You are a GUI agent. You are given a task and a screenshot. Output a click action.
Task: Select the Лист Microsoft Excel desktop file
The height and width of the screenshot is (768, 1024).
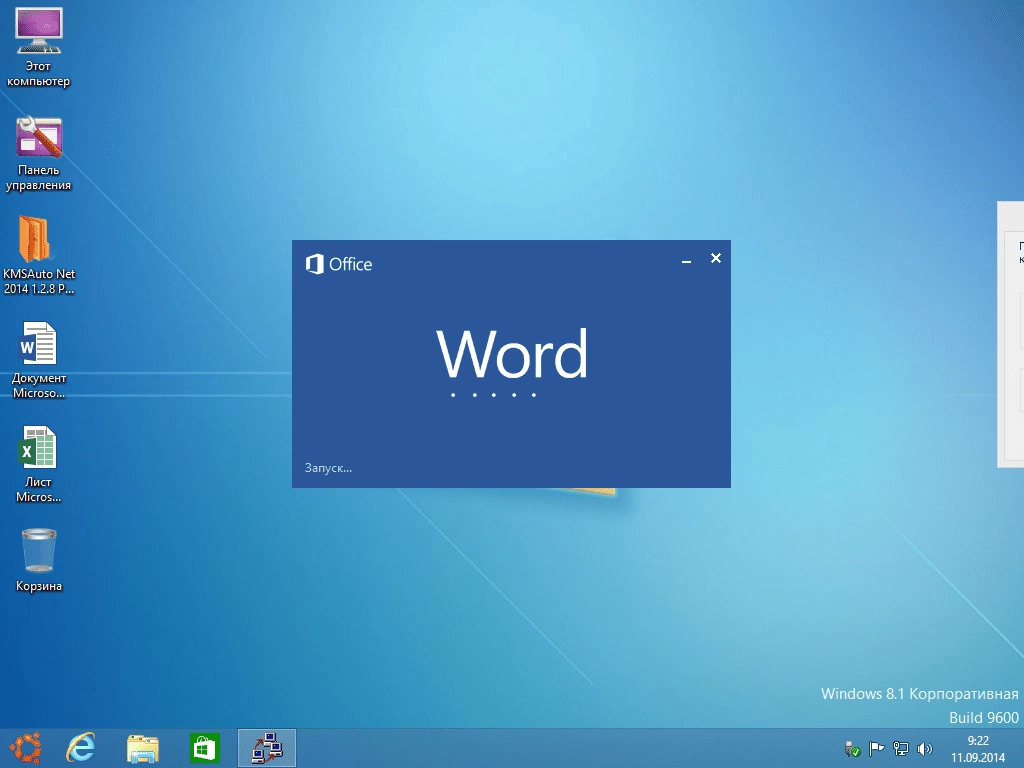(x=39, y=464)
